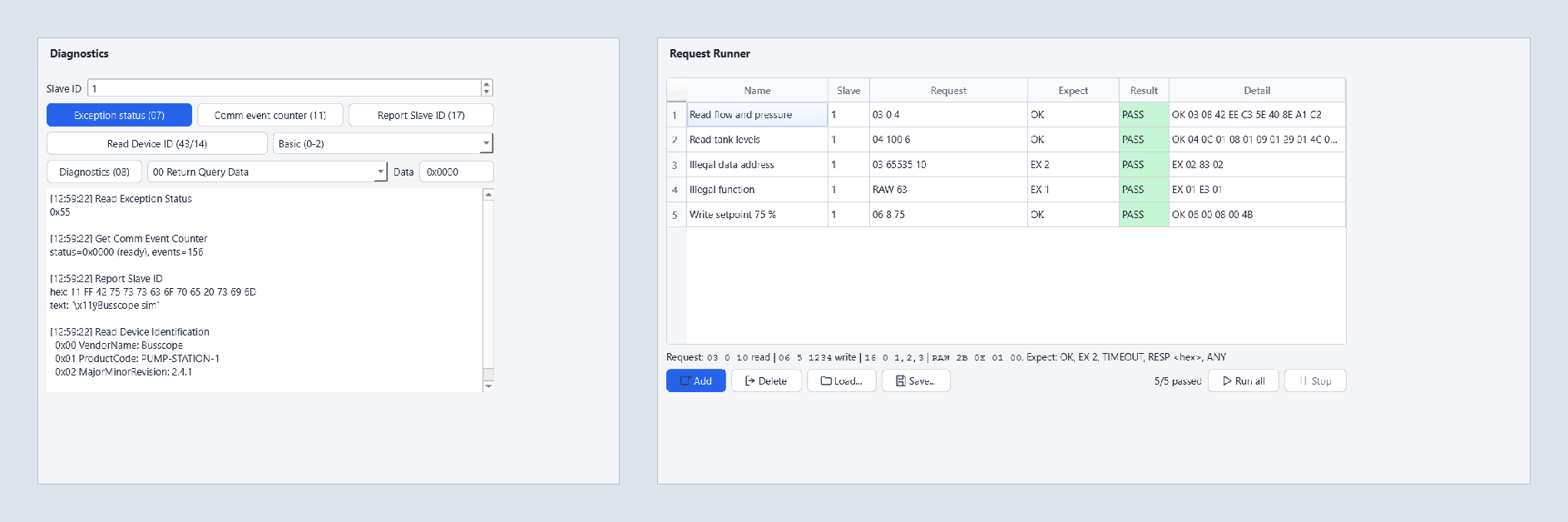This screenshot has width=1568, height=522.
Task: Click the Slave column header
Action: coord(848,90)
